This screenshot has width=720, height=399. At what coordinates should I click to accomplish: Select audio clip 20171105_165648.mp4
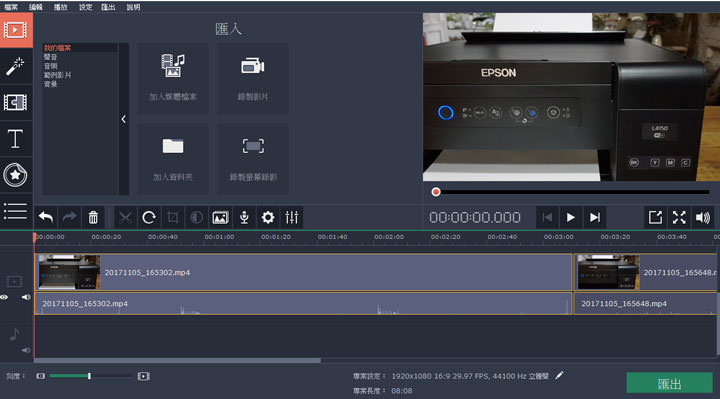click(x=645, y=304)
